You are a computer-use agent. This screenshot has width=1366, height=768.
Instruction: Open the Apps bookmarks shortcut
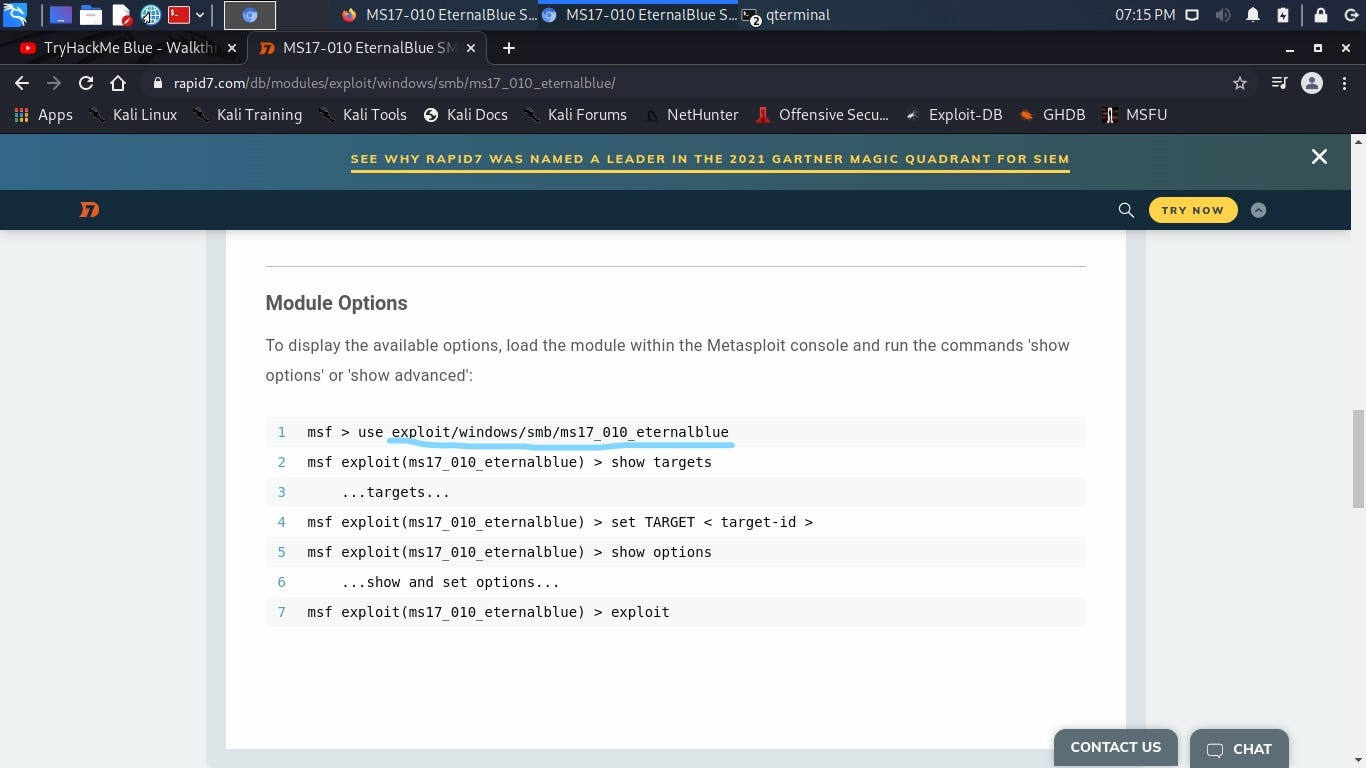point(43,115)
